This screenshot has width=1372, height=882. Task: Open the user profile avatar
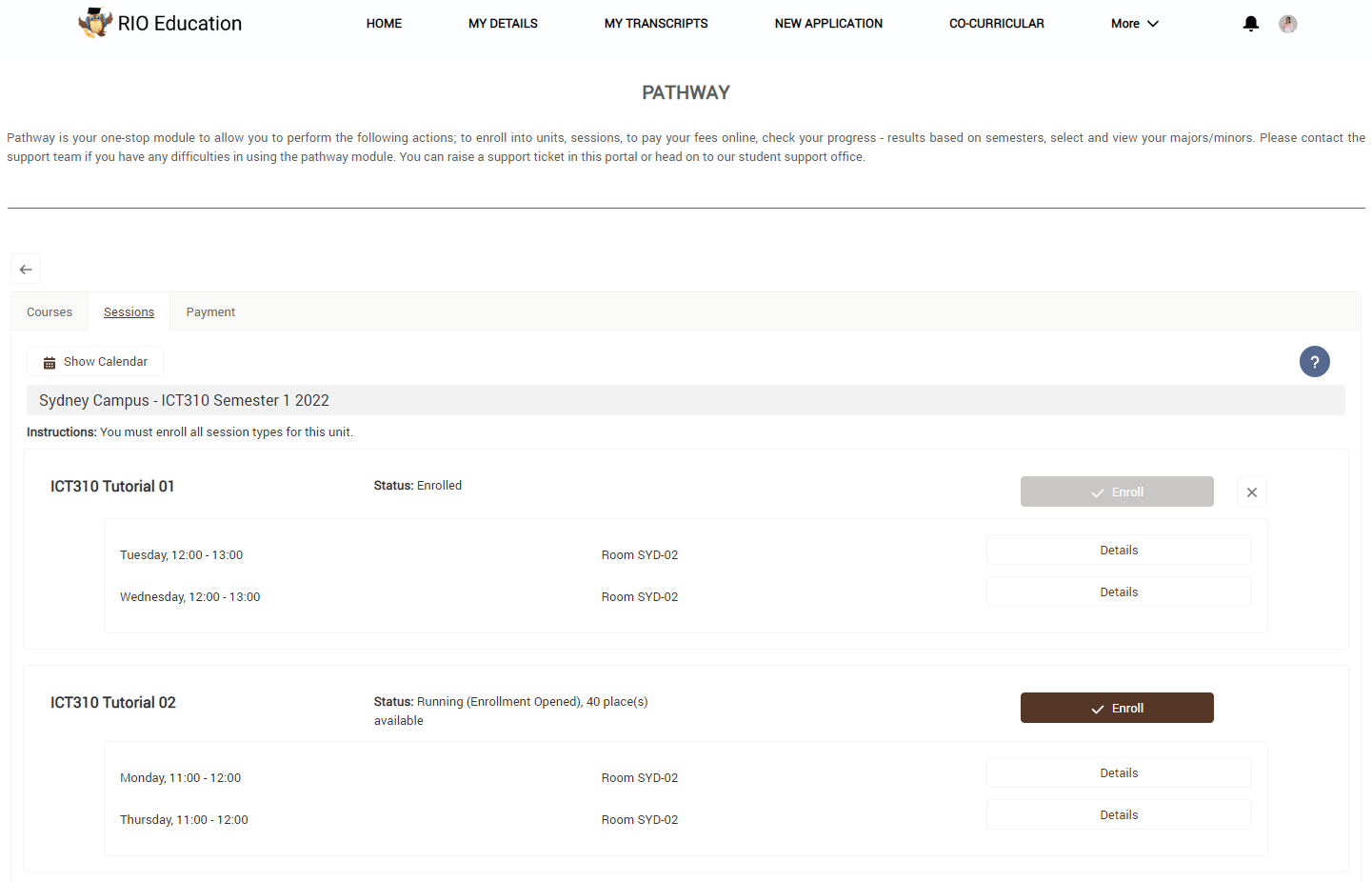click(x=1287, y=24)
